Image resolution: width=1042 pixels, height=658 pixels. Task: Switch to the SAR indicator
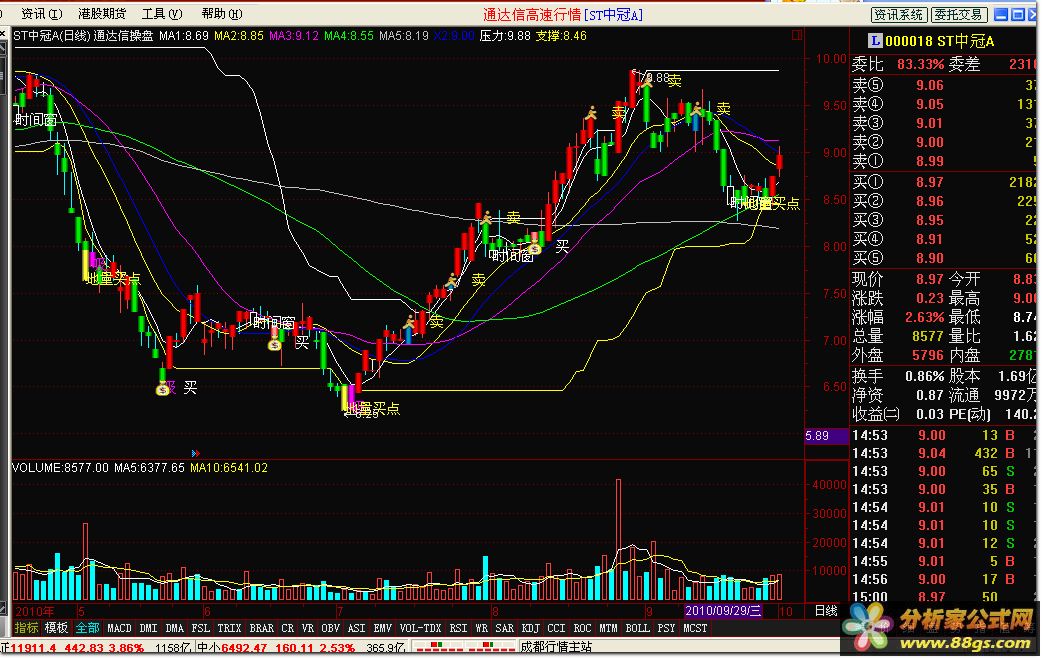point(504,628)
